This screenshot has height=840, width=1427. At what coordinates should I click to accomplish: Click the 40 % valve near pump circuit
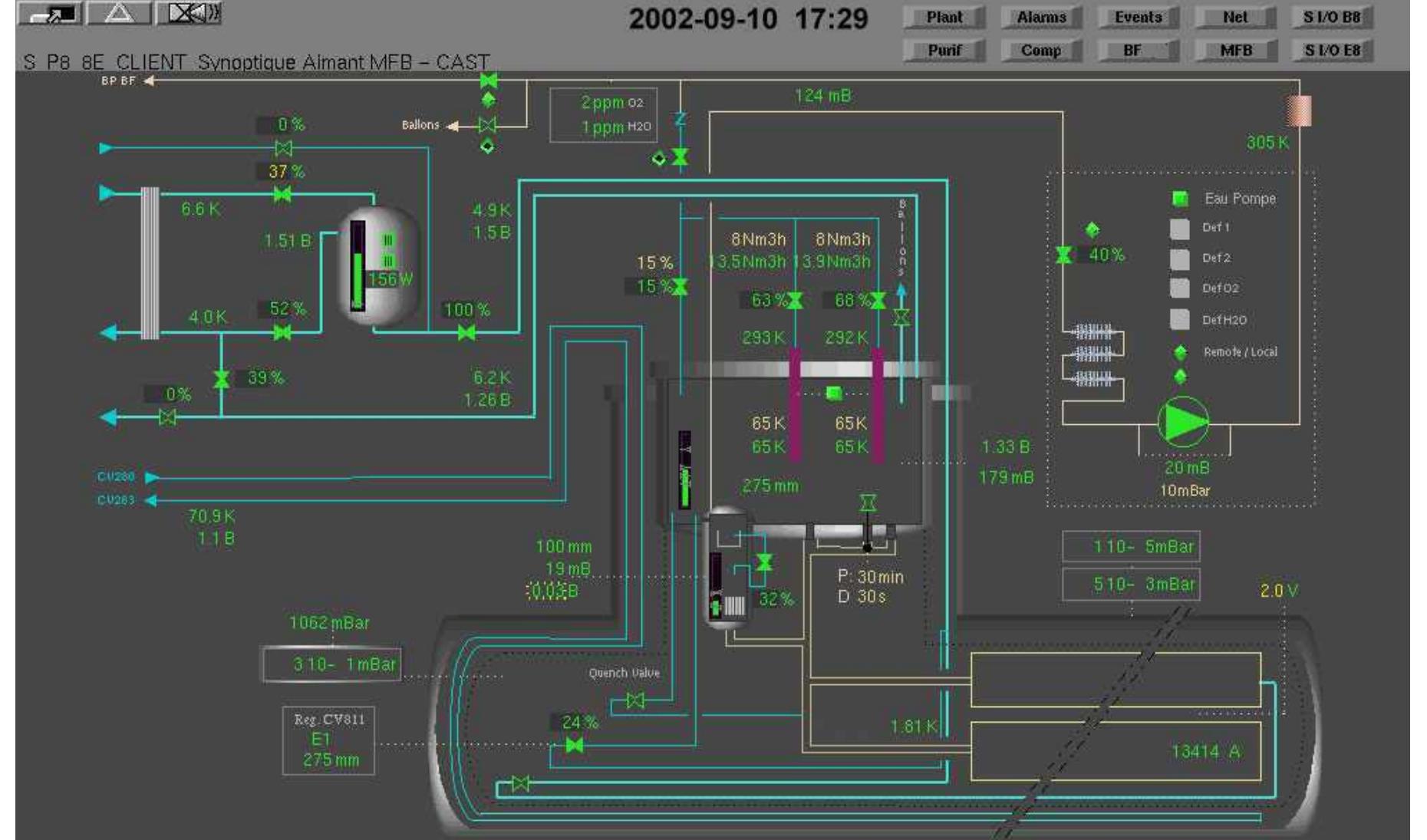(x=1064, y=255)
